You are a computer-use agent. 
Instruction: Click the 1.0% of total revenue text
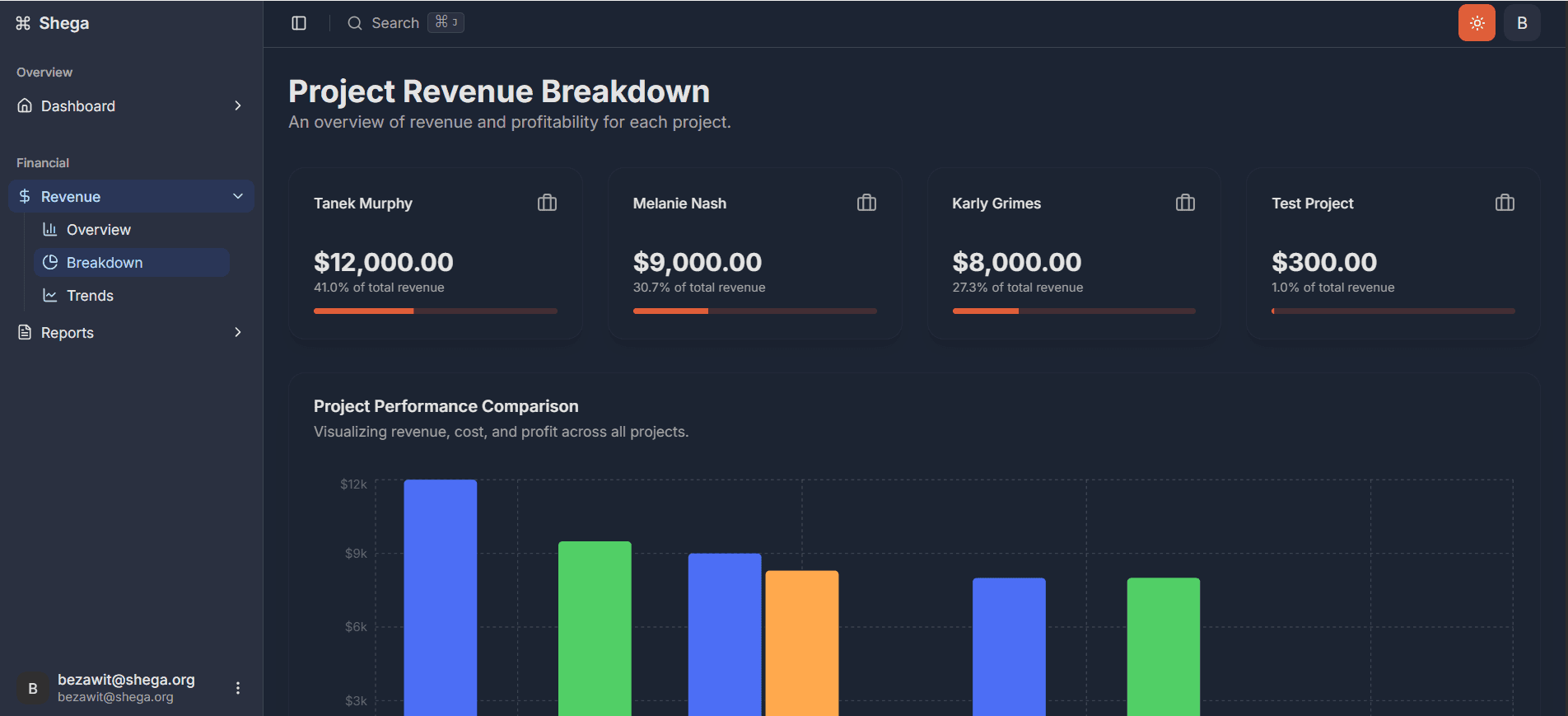(x=1333, y=288)
